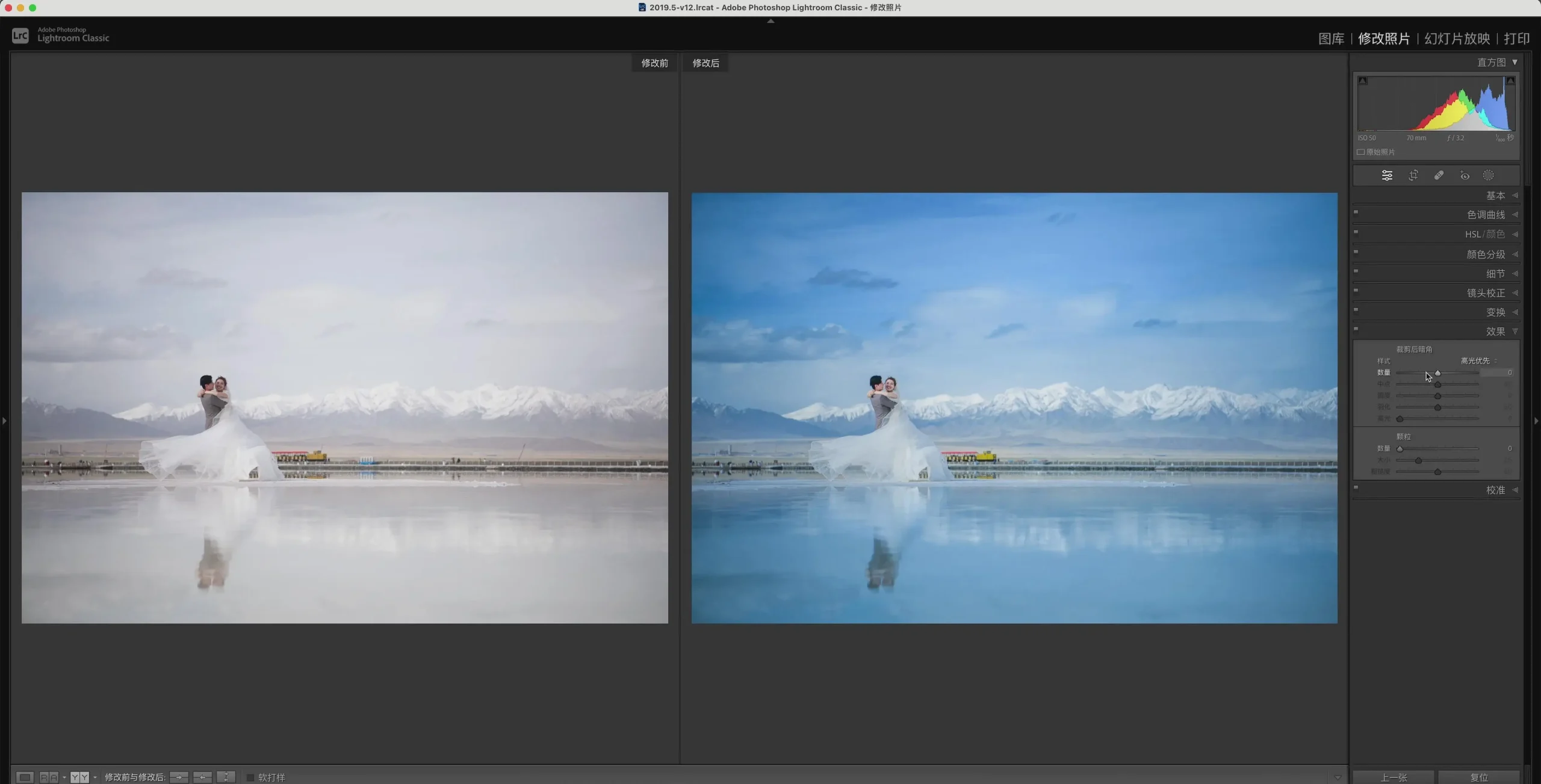This screenshot has width=1541, height=784.
Task: Select the Red Eye correction tool icon
Action: pos(1465,176)
